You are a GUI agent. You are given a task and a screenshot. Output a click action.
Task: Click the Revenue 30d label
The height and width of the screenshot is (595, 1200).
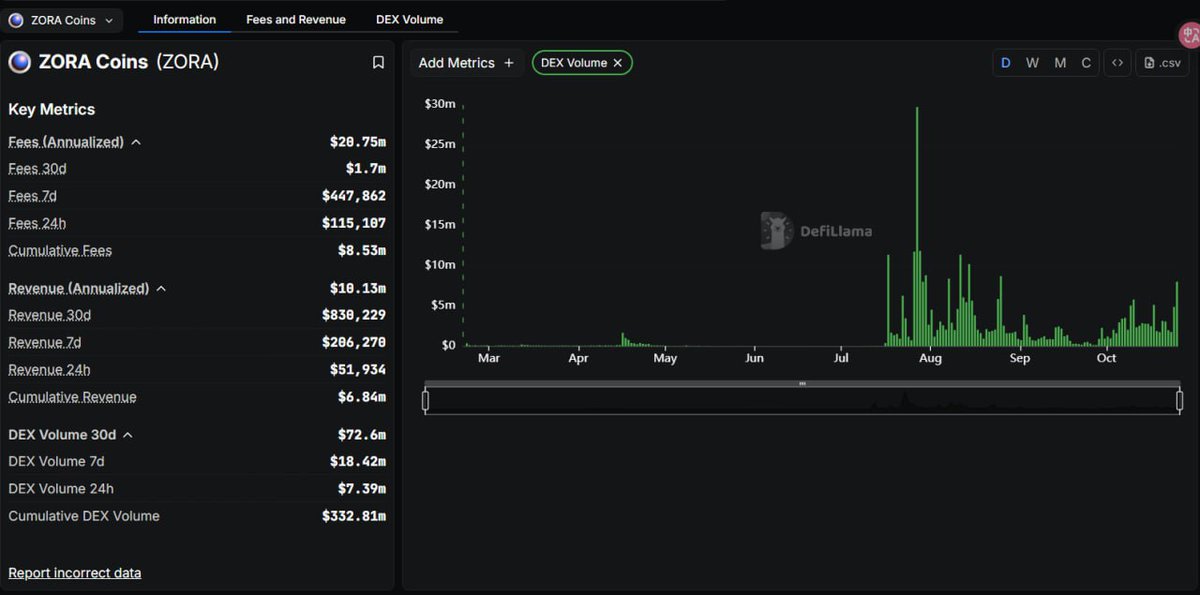pyautogui.click(x=49, y=315)
